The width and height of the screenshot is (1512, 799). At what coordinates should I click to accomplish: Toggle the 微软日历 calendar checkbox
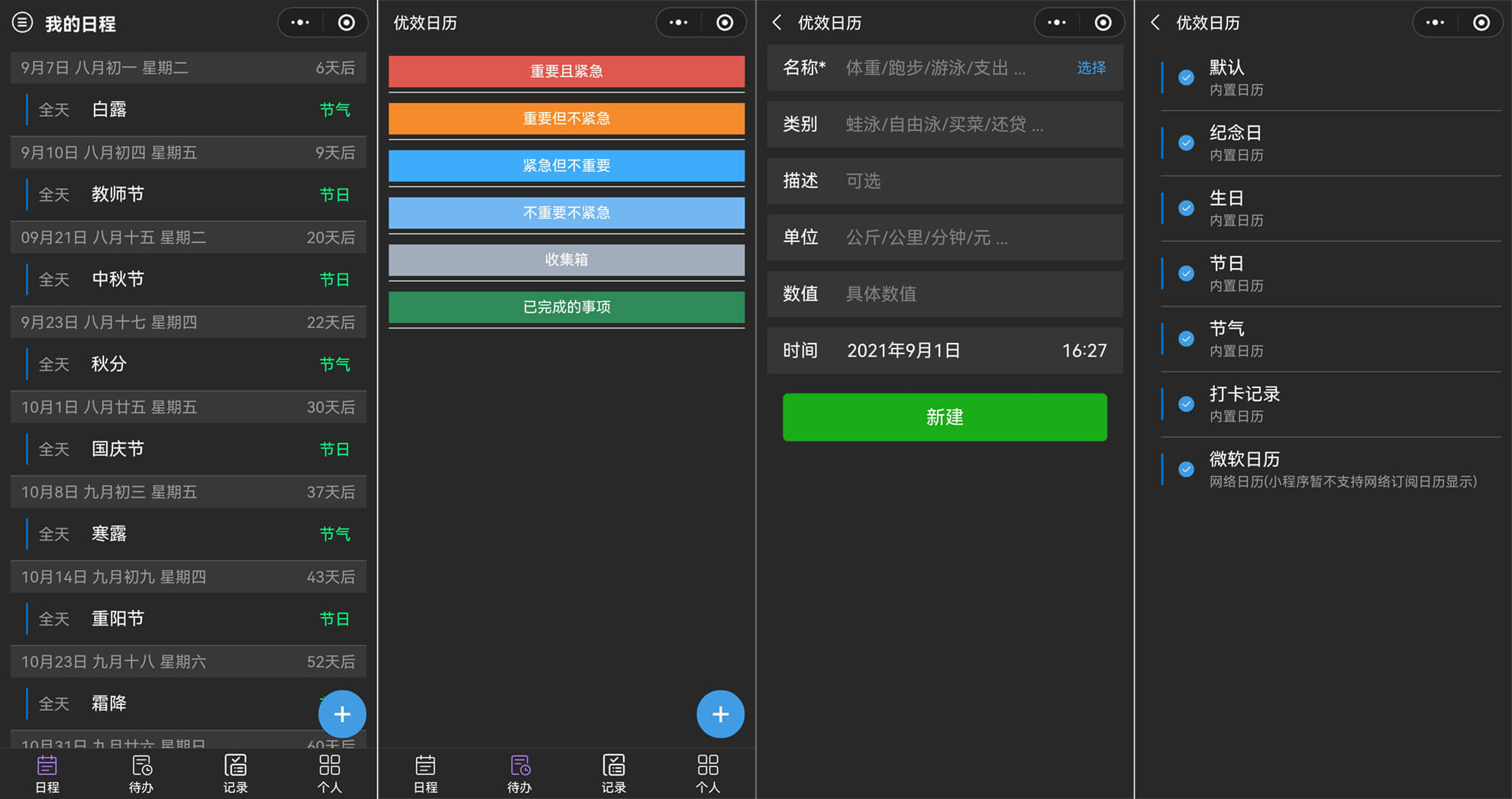tap(1186, 469)
